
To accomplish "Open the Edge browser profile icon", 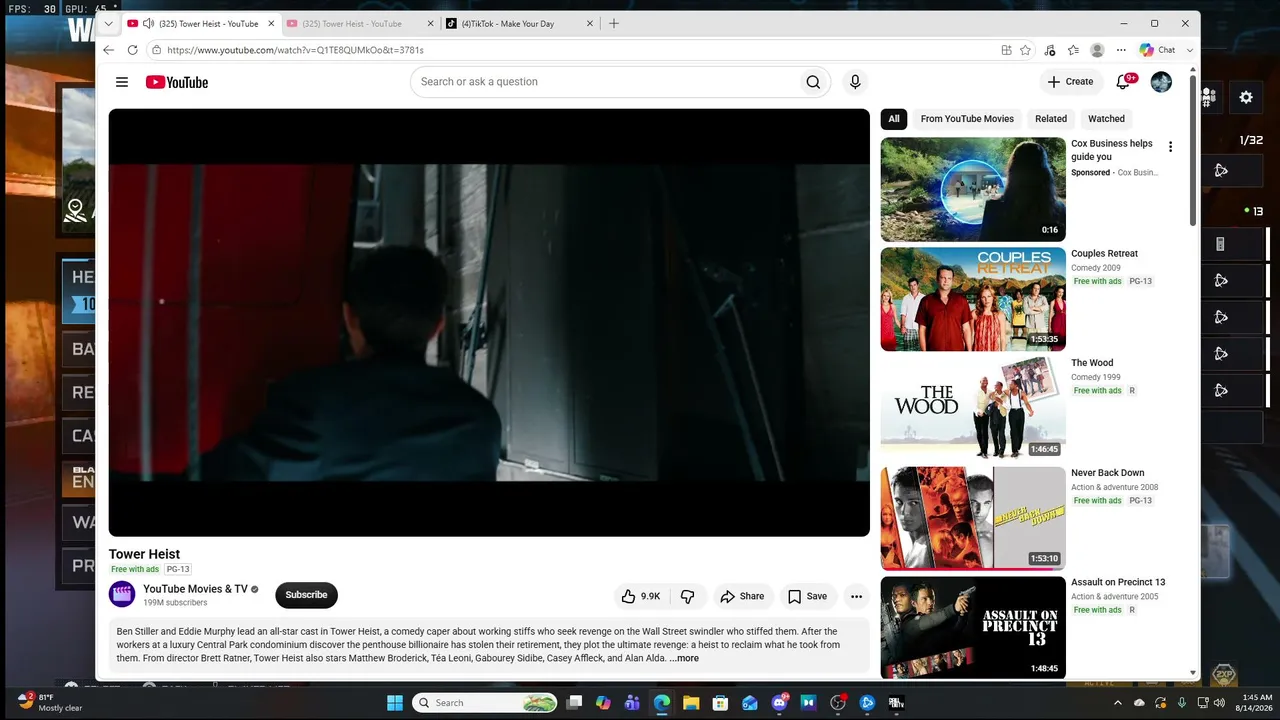I will (1097, 50).
